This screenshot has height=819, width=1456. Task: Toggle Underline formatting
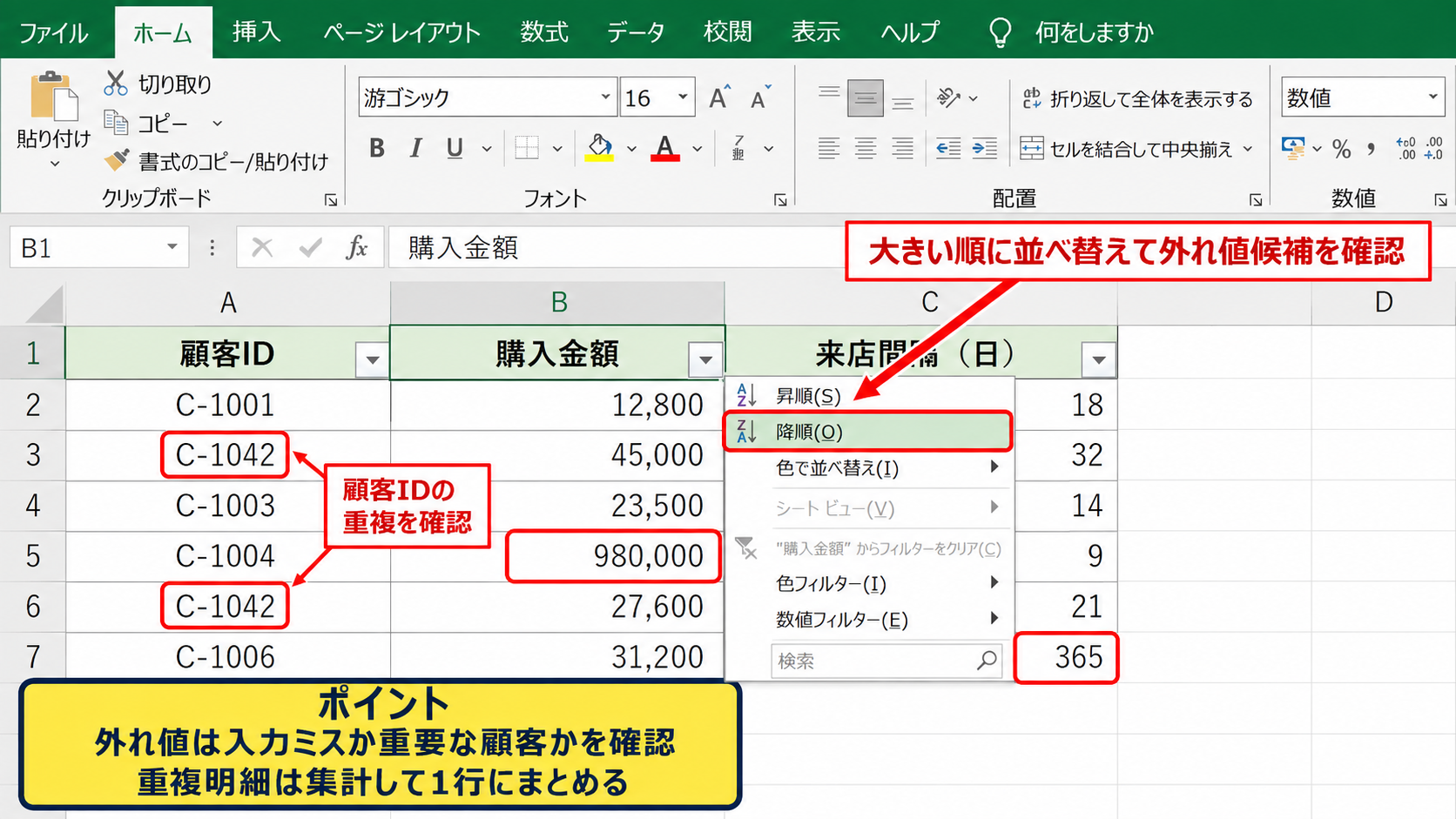455,149
